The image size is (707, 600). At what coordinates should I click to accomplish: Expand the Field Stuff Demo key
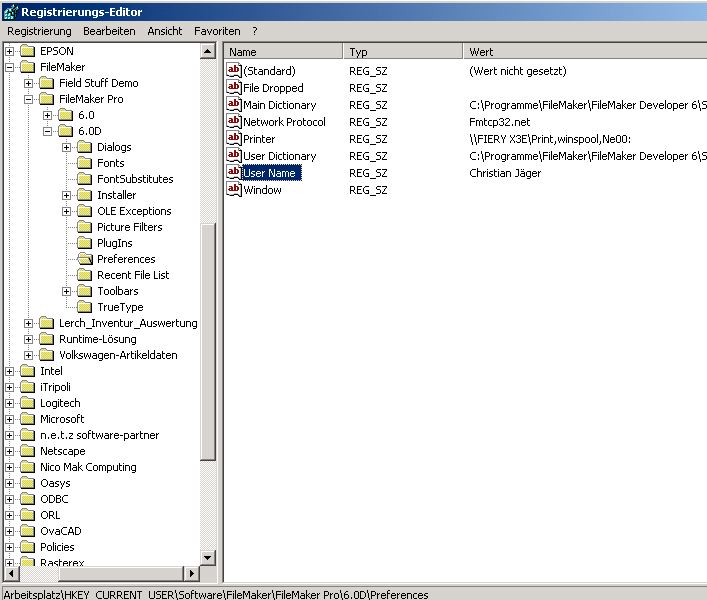tap(28, 83)
